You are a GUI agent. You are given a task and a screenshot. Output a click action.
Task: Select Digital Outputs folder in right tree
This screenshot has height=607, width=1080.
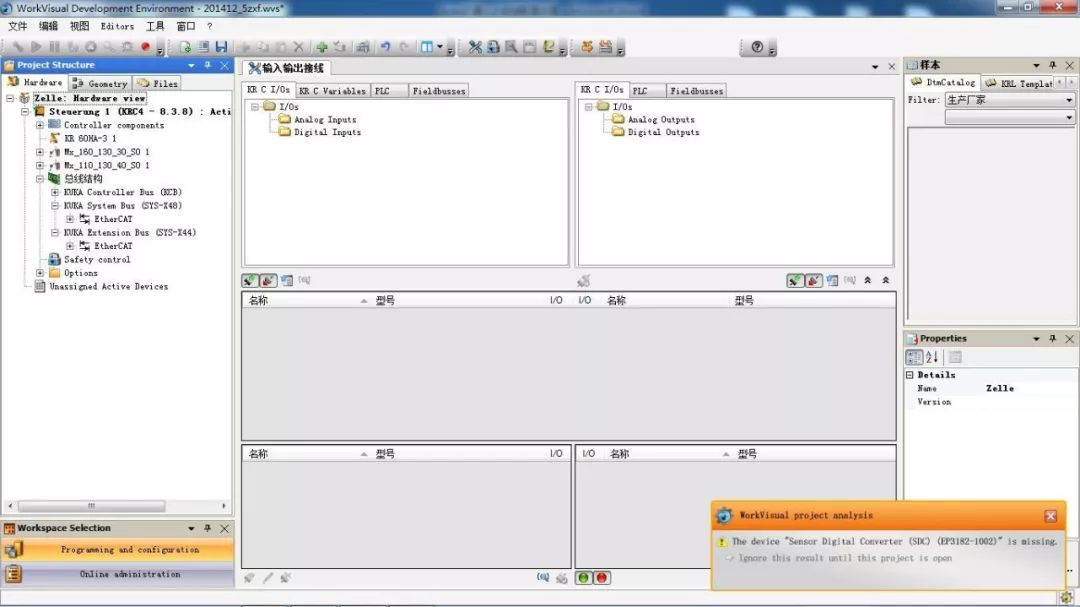tap(663, 132)
